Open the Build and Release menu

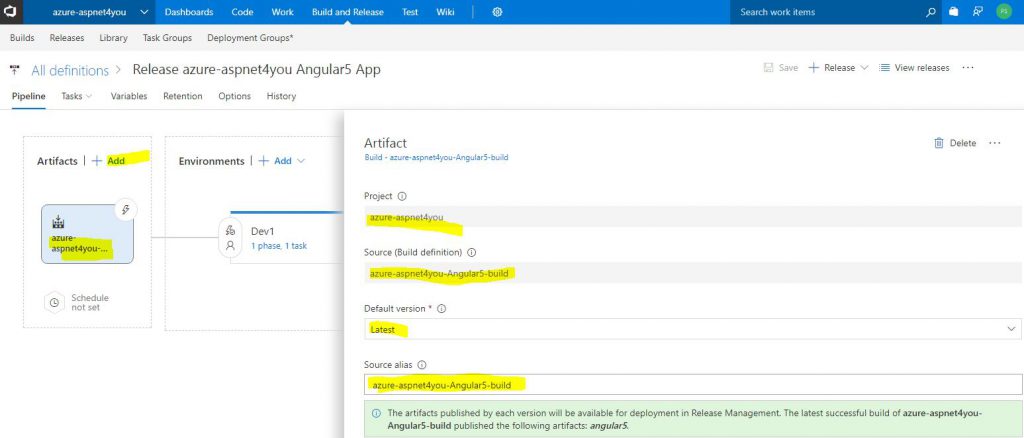click(x=347, y=12)
